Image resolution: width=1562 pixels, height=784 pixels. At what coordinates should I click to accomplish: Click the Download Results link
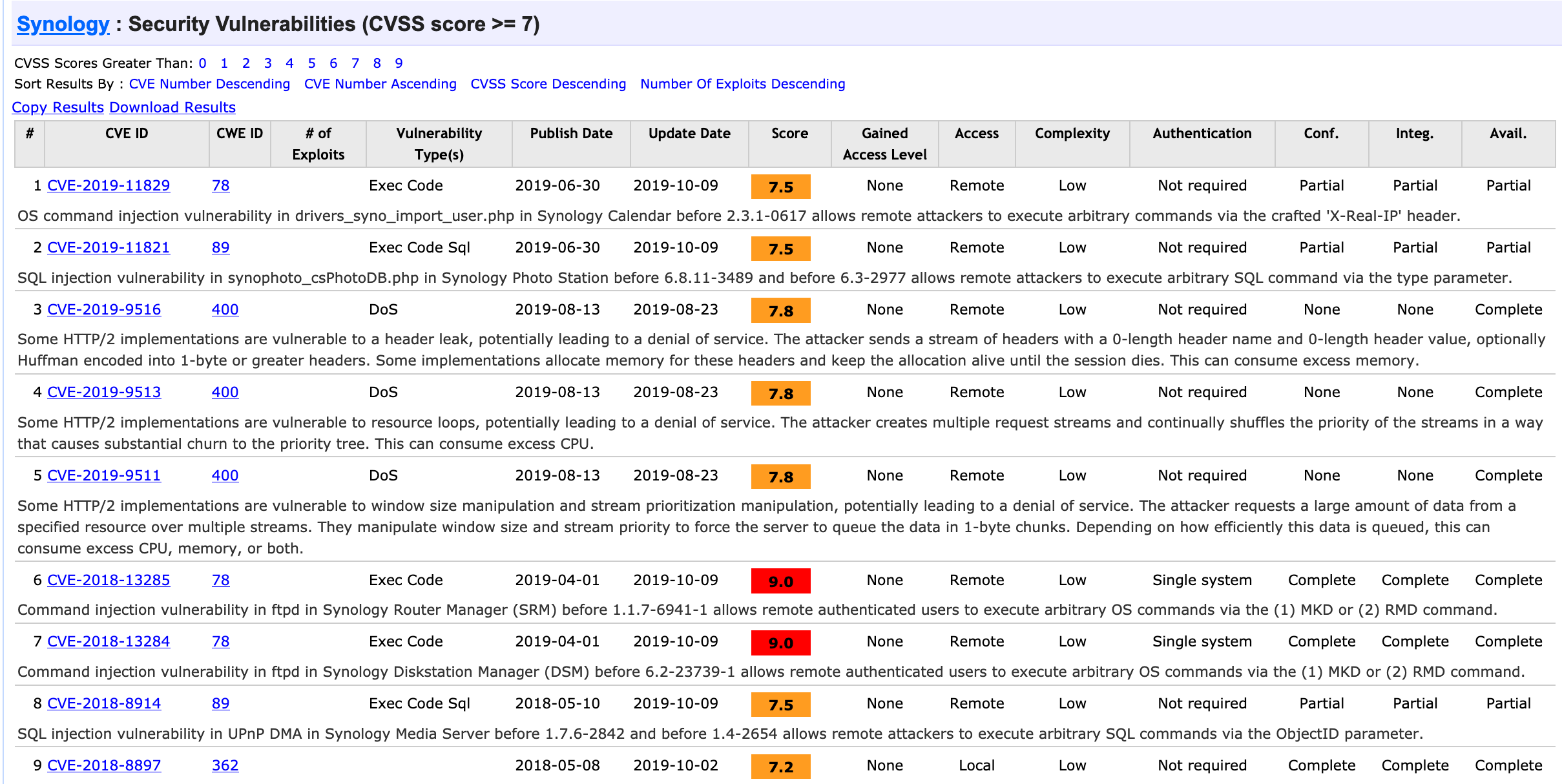point(172,107)
